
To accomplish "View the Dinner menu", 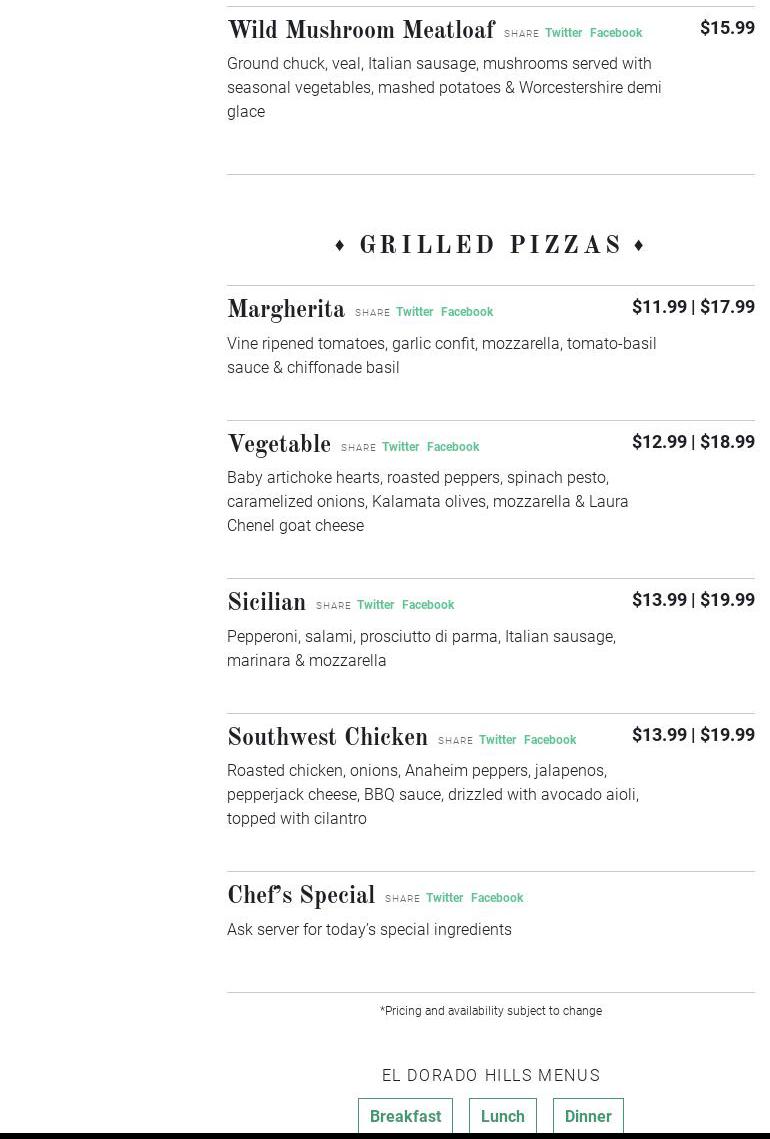I will (x=588, y=1116).
